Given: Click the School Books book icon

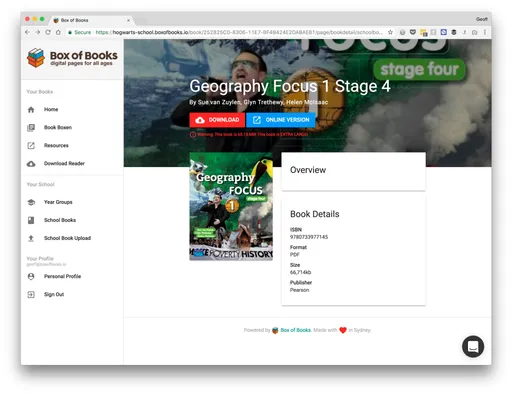Looking at the screenshot, I should pyautogui.click(x=31, y=220).
